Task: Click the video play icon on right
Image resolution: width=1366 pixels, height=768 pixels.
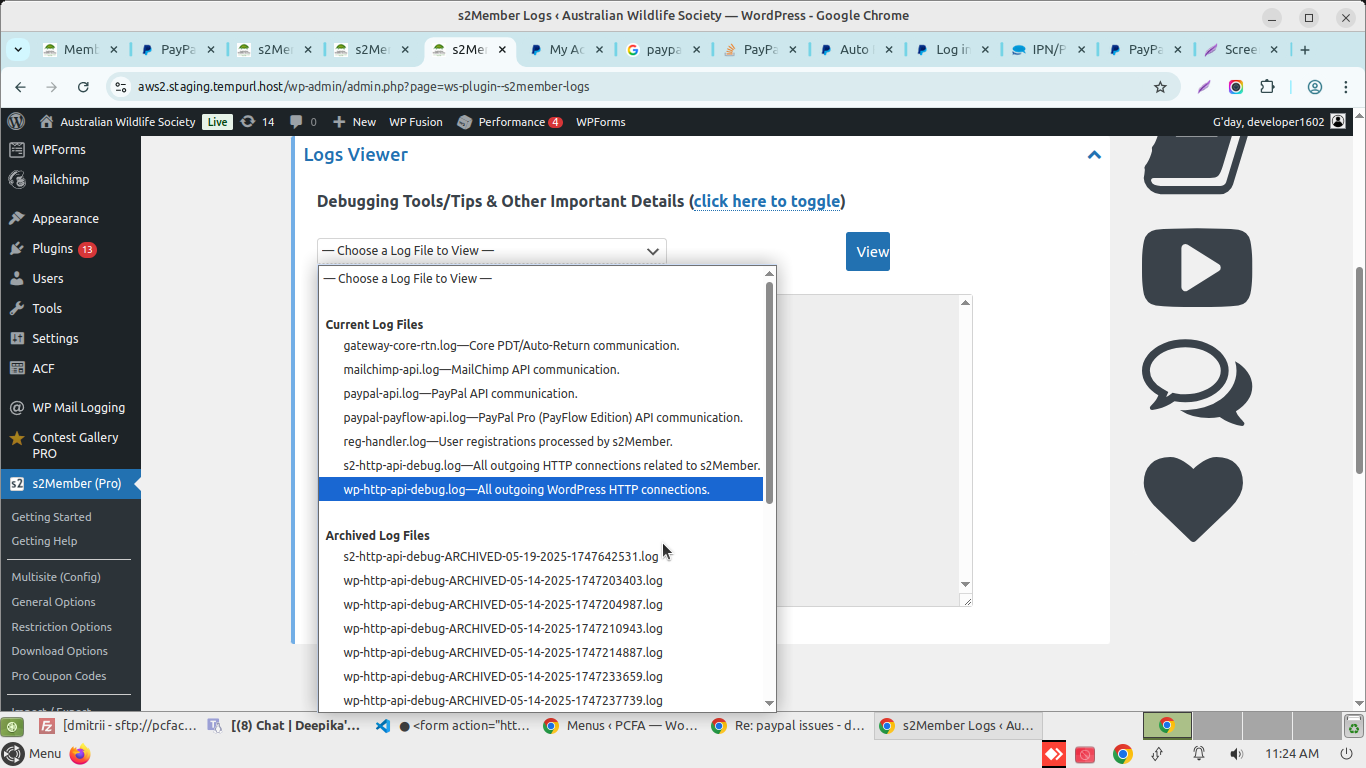Action: tap(1197, 268)
